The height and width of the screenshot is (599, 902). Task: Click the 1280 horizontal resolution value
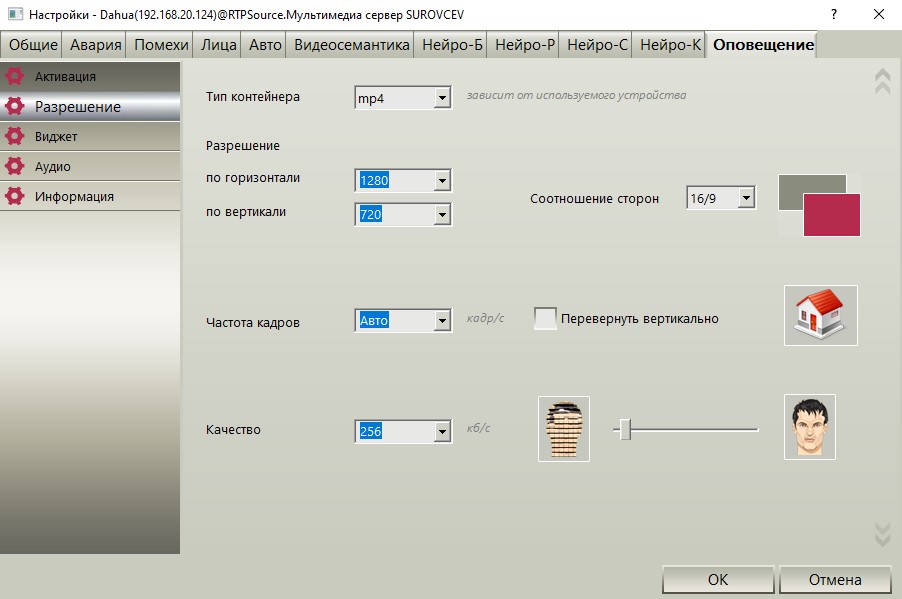coord(374,181)
